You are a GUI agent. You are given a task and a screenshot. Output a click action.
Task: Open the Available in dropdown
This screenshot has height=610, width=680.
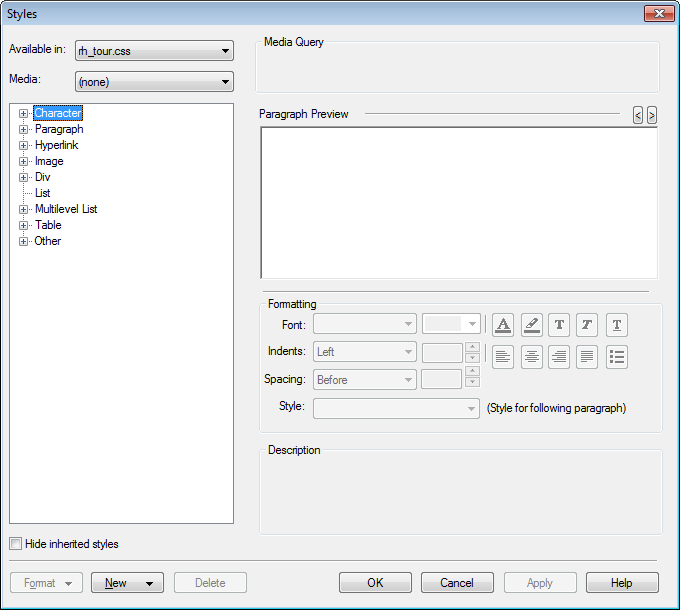[154, 51]
